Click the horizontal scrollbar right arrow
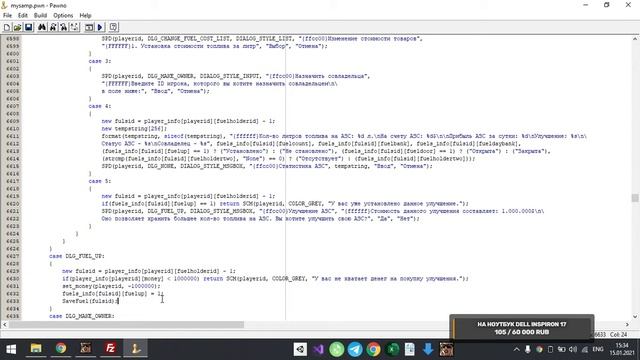 (627, 324)
